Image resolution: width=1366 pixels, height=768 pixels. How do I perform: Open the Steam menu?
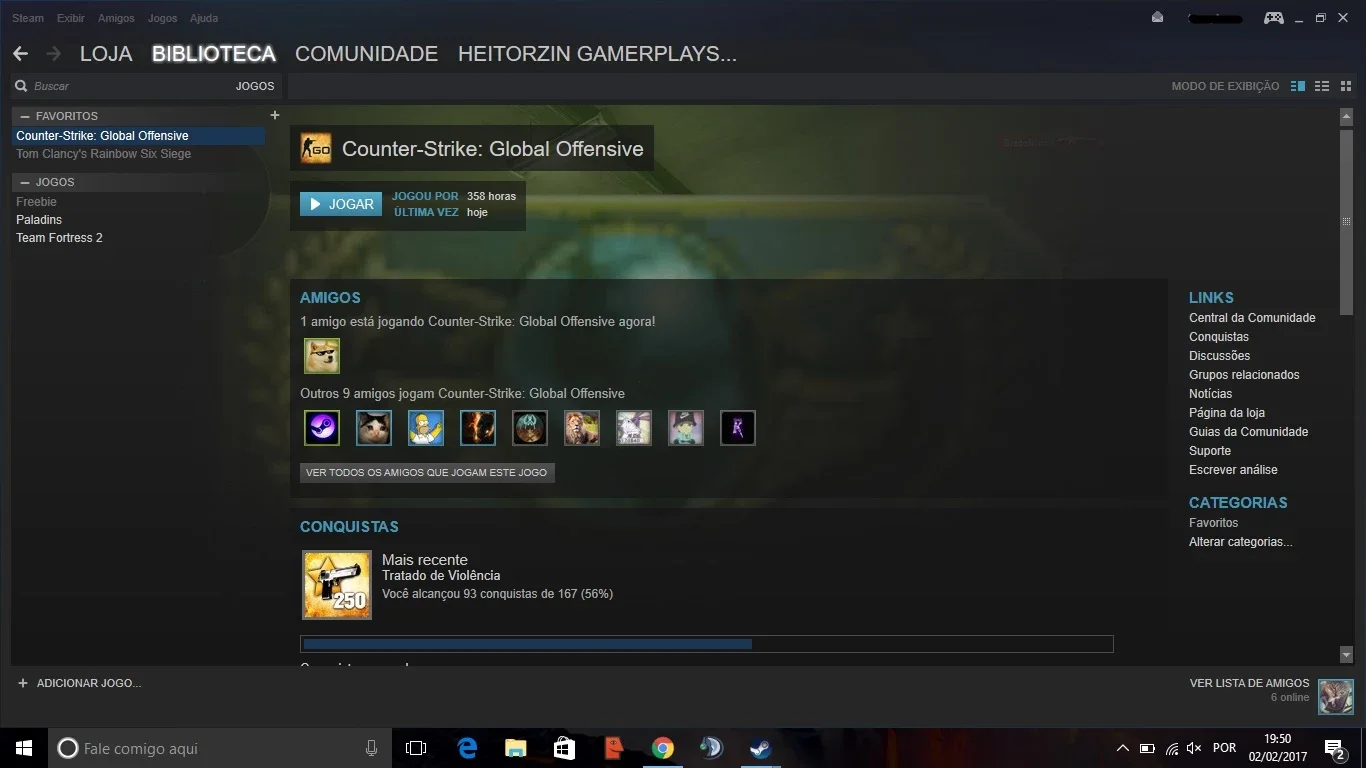pos(28,18)
